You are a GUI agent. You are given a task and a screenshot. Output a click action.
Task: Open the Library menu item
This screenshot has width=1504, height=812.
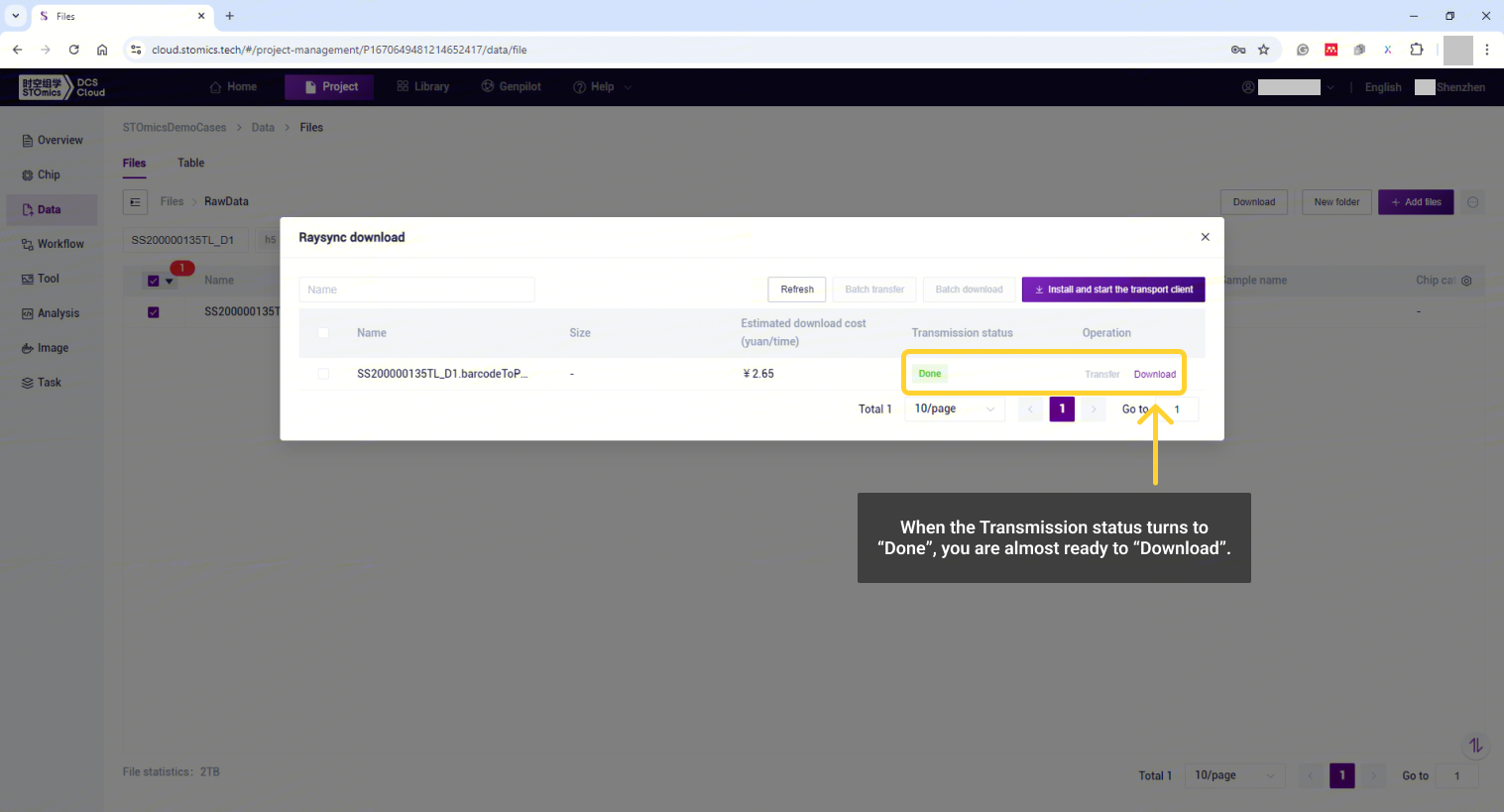click(423, 87)
